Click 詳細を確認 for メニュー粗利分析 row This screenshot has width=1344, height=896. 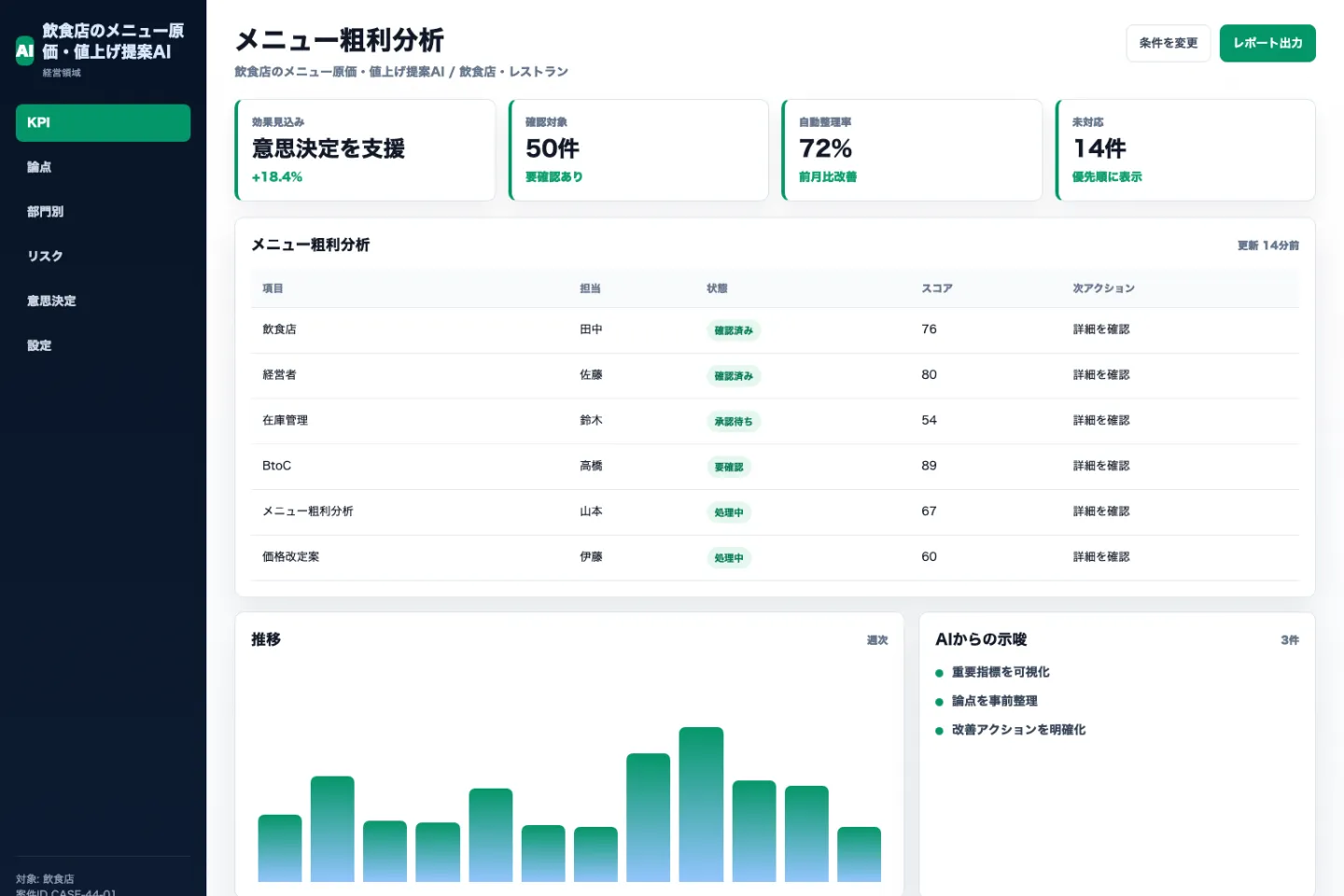pos(1101,511)
